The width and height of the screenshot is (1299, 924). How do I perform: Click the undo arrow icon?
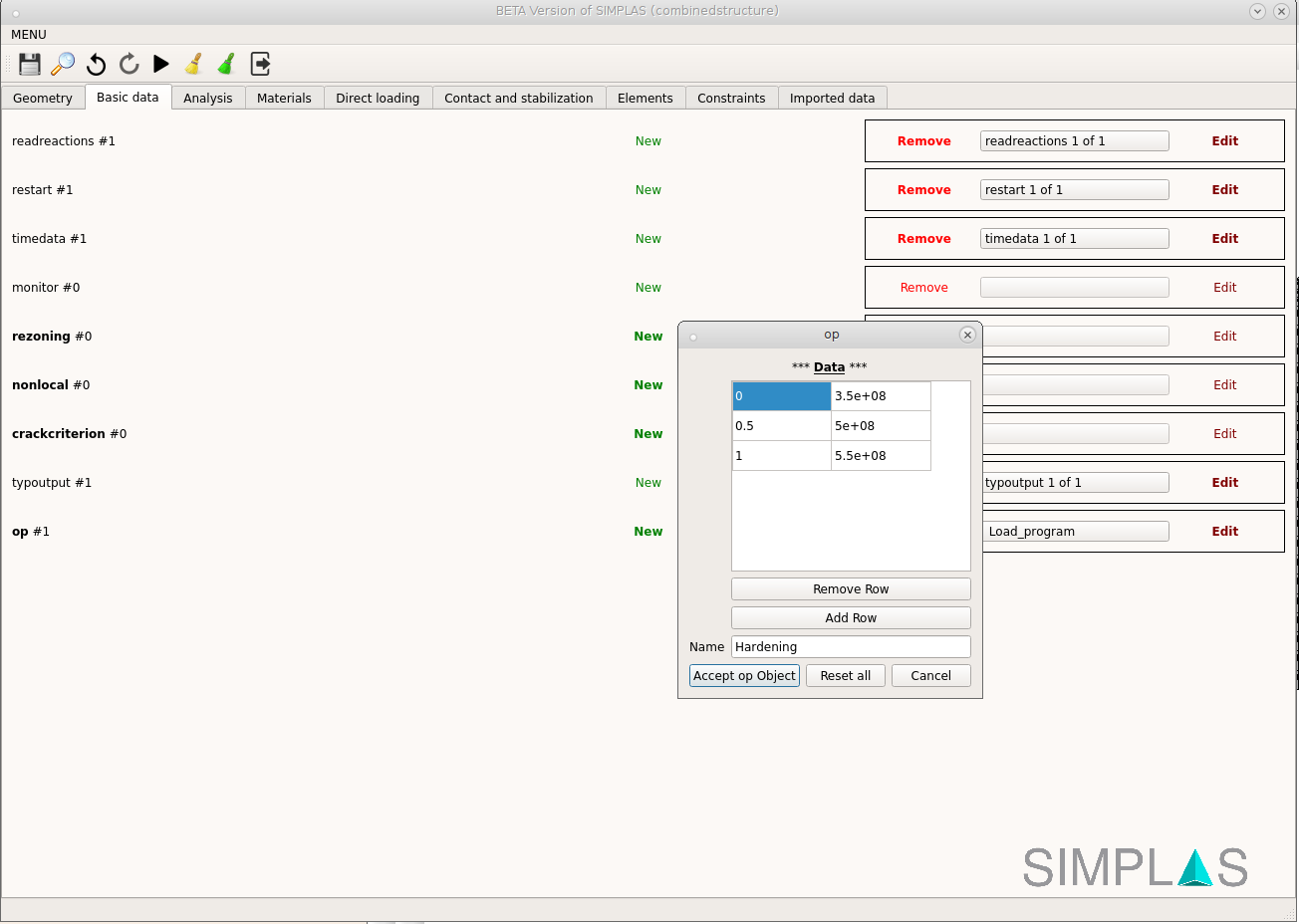pyautogui.click(x=96, y=64)
